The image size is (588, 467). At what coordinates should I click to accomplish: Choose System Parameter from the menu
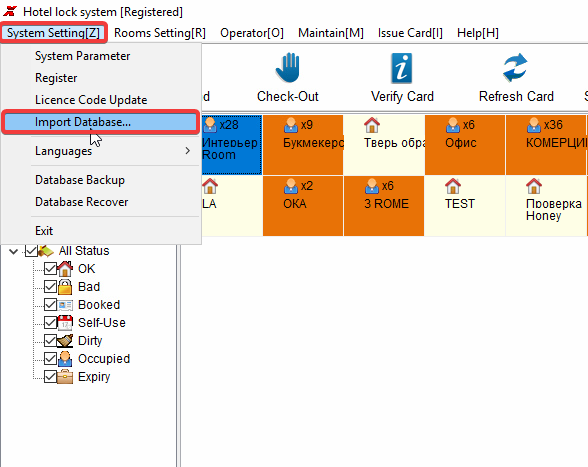(100, 56)
